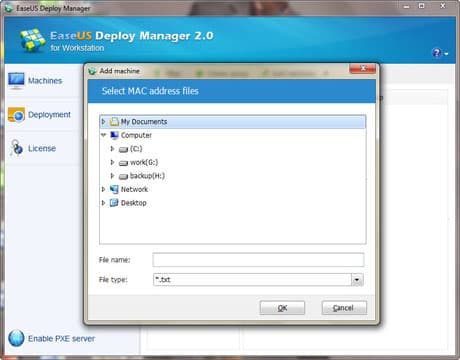Expand the Desktop node

pyautogui.click(x=103, y=203)
